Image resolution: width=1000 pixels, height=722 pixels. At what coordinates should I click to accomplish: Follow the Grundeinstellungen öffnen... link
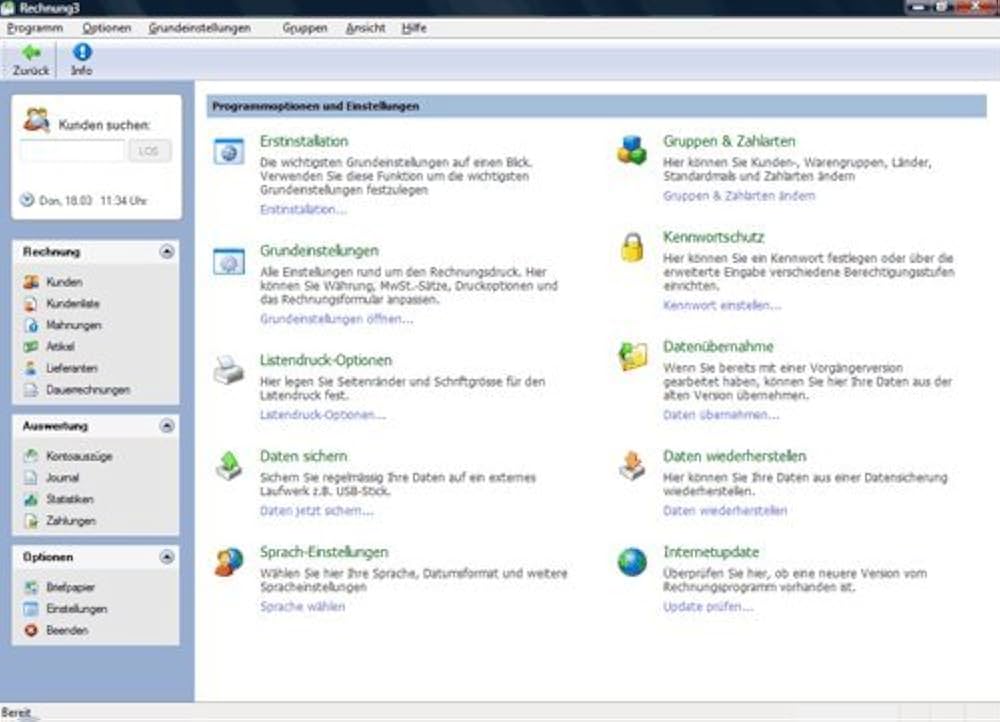(336, 319)
